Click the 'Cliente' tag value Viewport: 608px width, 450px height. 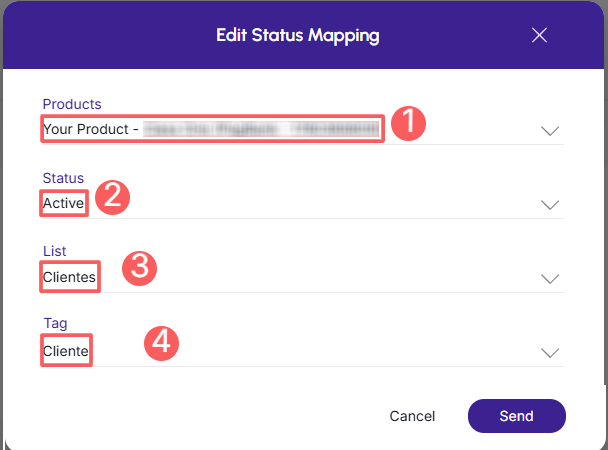pos(66,351)
